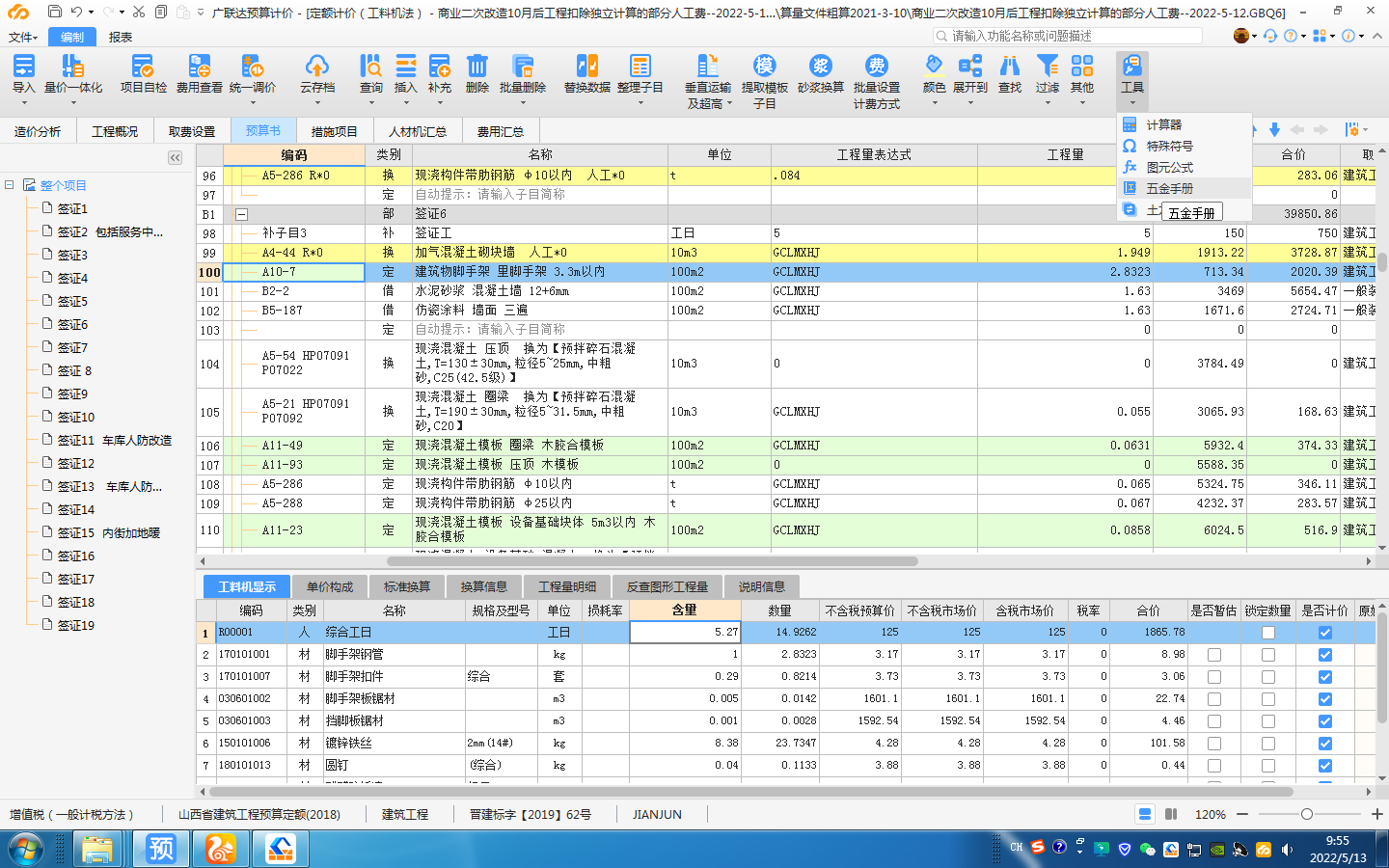Viewport: 1389px width, 868px height.
Task: Click the blue move-down arrow icon
Action: pyautogui.click(x=1274, y=129)
